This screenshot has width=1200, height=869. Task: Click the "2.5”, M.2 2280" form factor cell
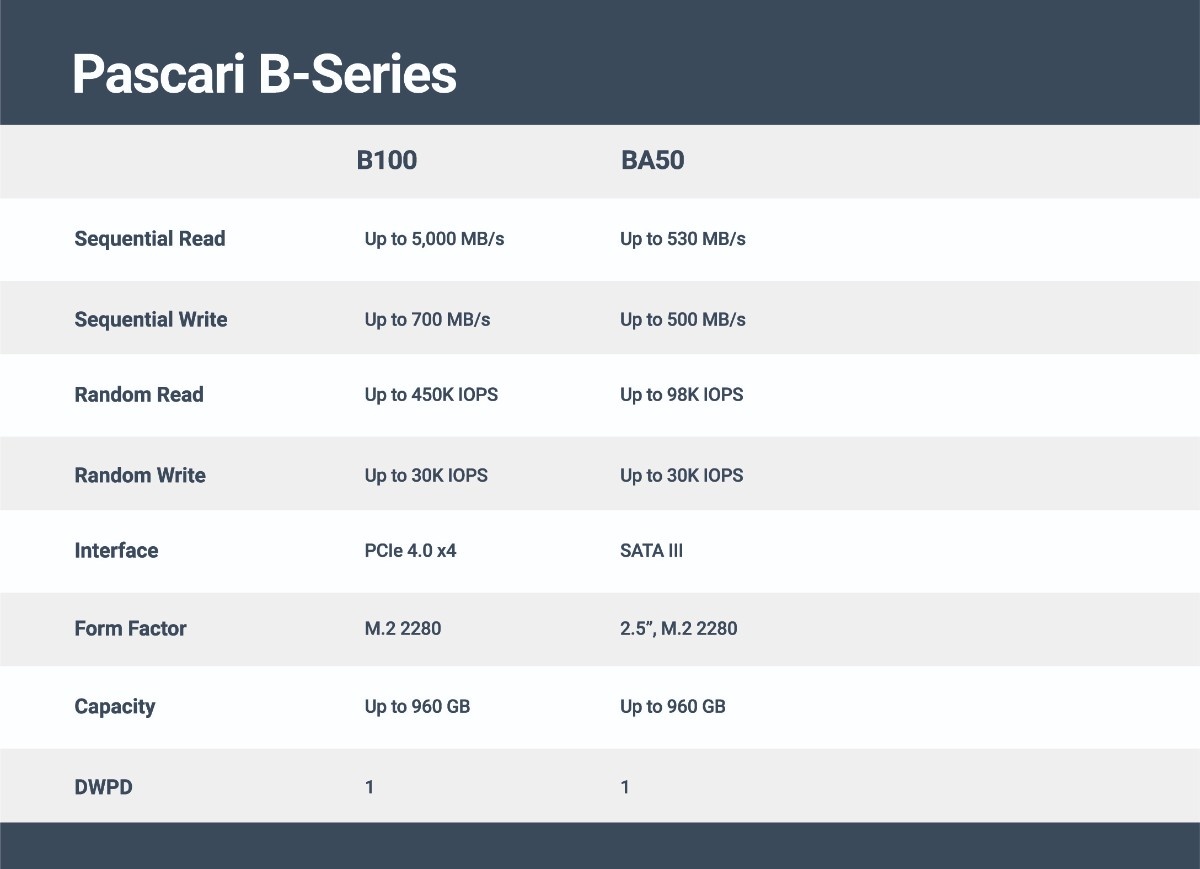tap(679, 629)
